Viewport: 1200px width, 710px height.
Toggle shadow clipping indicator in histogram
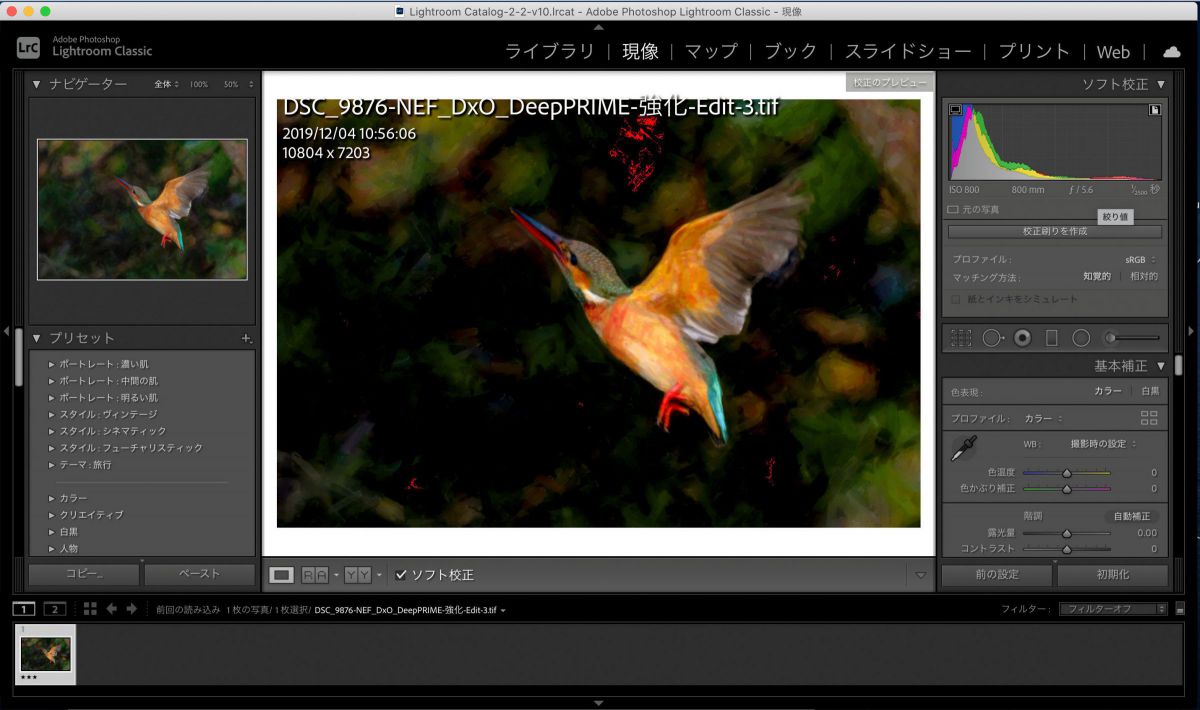coord(955,110)
